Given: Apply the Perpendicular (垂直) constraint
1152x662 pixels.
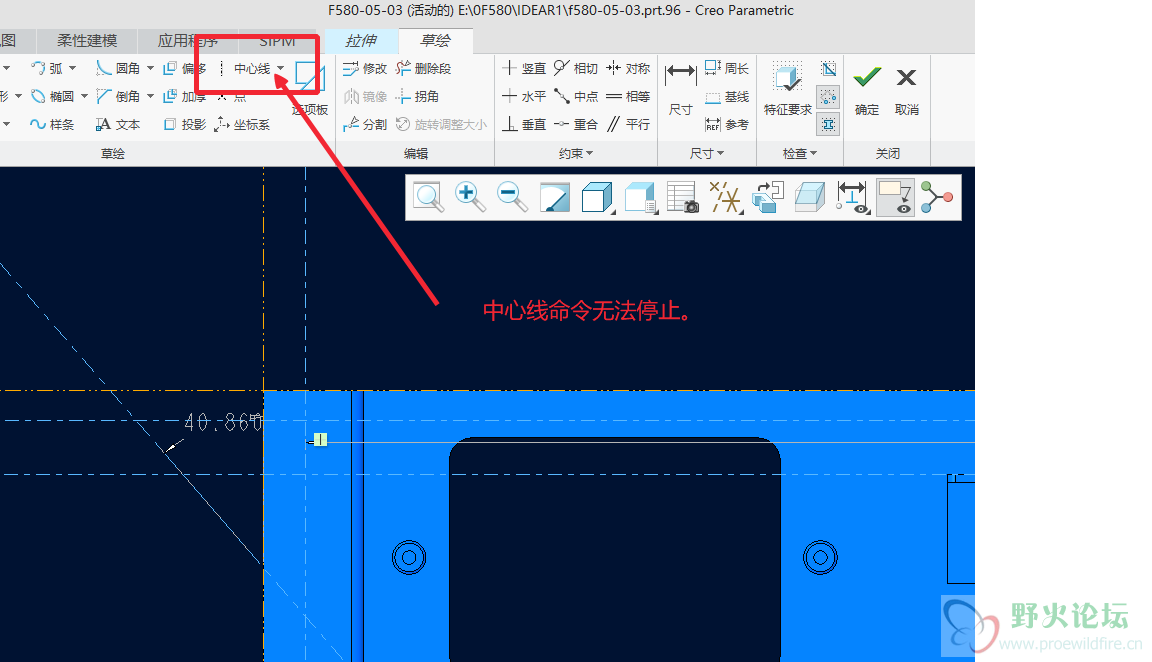Looking at the screenshot, I should coord(524,124).
